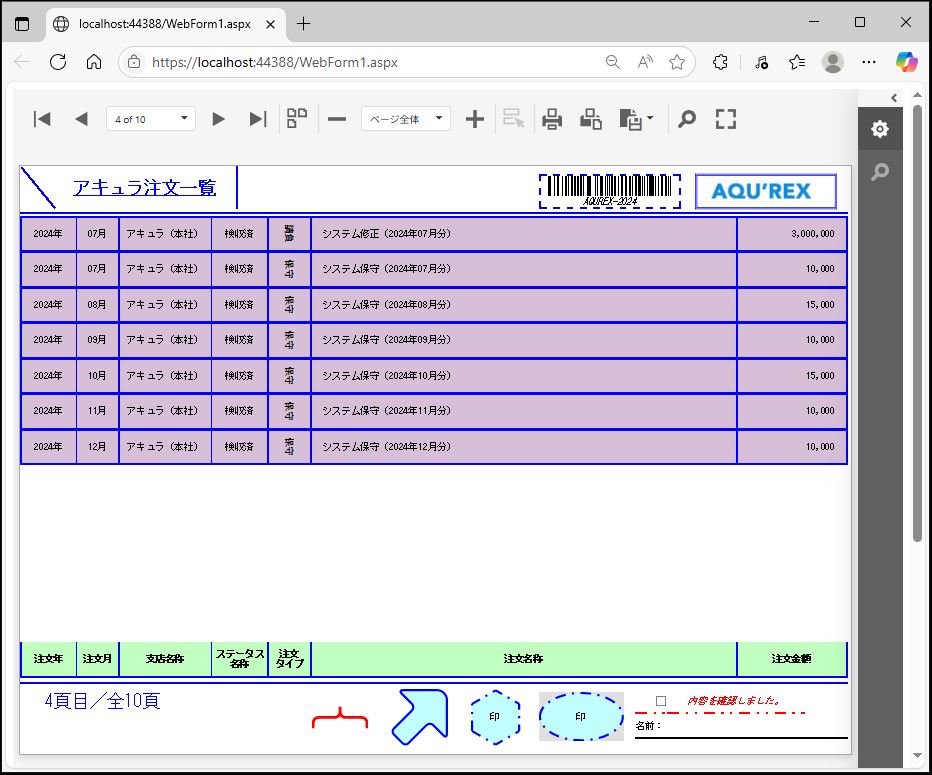Screen dimensions: 932x775
Task: Open the search tab in the sidebar
Action: click(879, 172)
